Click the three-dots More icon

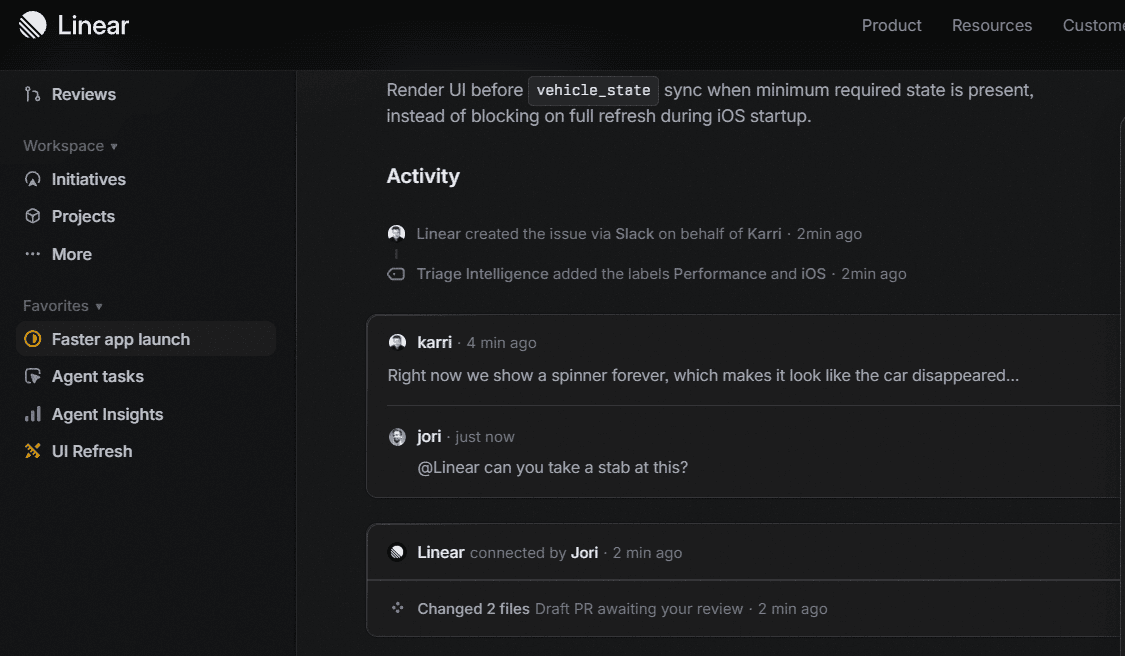tap(32, 254)
